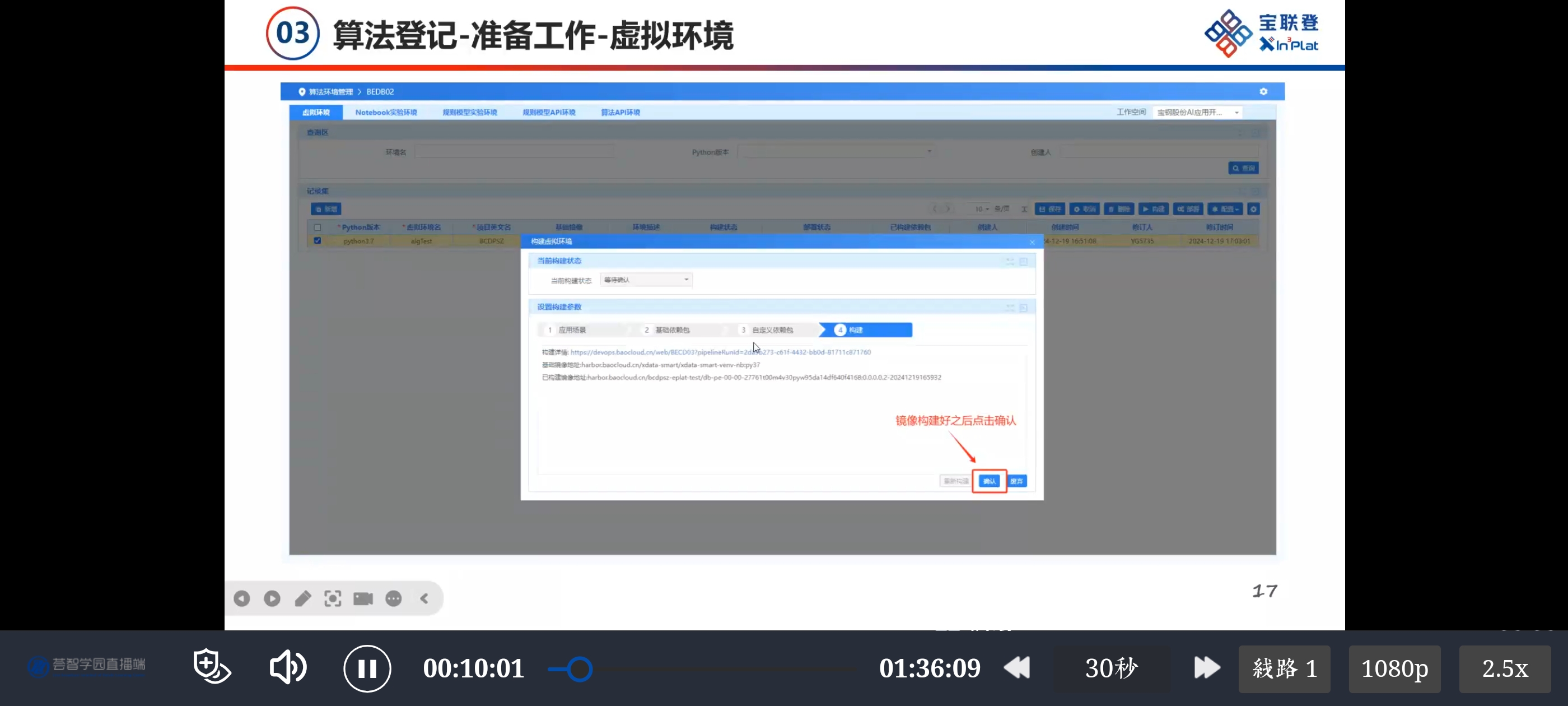Toggle the table header select-all checkbox
Viewport: 1568px width, 706px height.
coord(317,227)
